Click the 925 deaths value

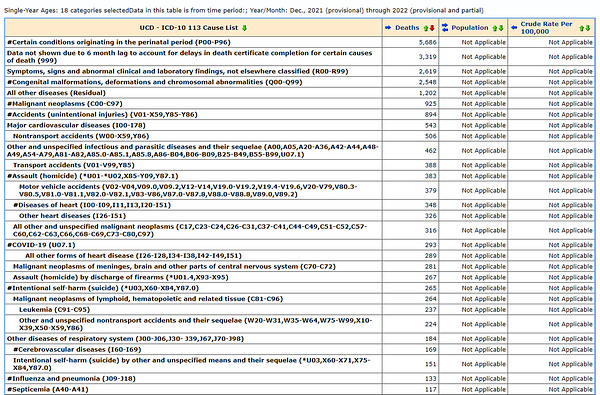click(430, 103)
